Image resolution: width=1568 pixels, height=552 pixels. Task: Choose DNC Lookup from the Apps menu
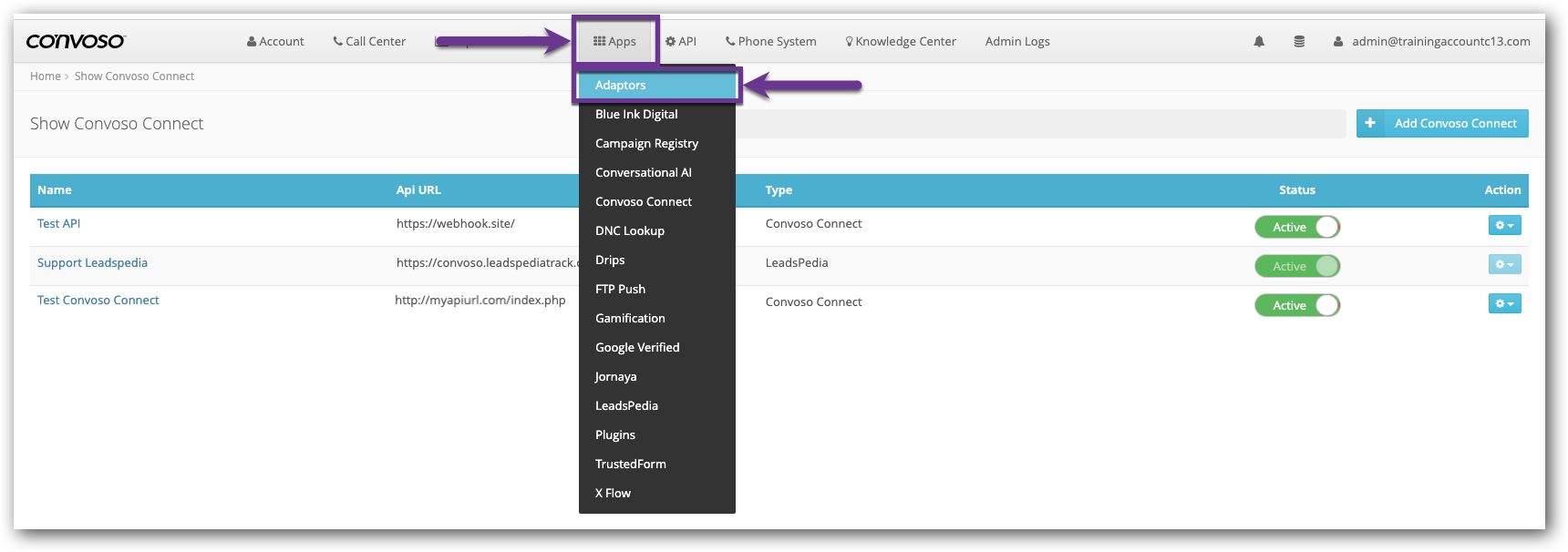point(657,230)
